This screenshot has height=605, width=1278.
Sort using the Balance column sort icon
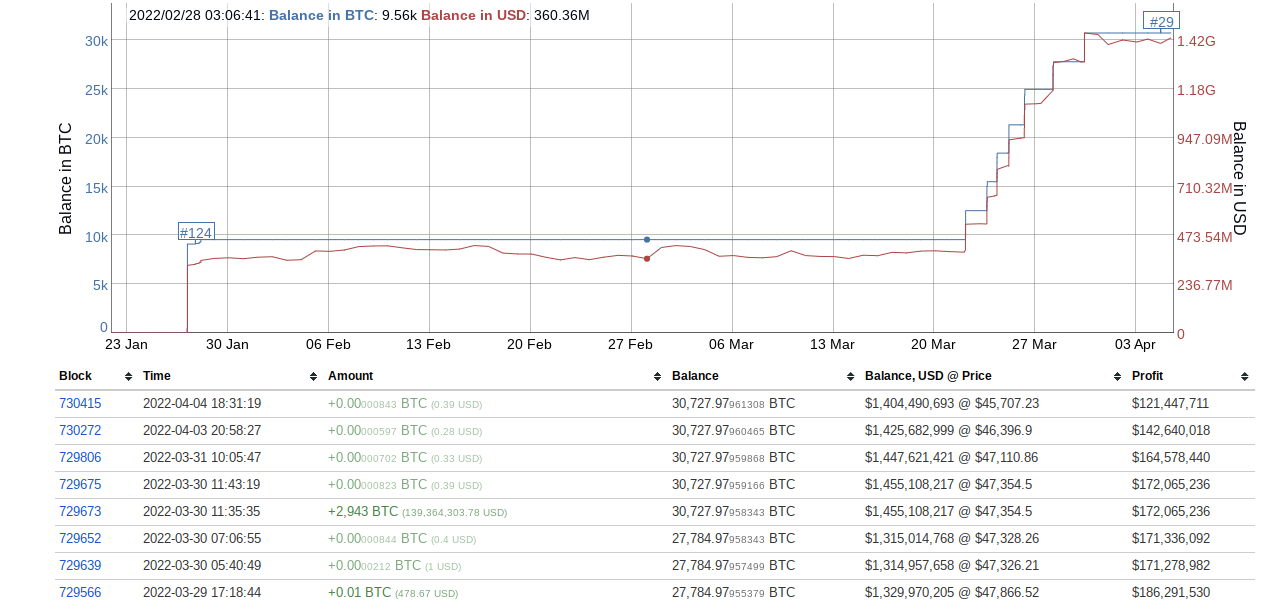tap(849, 377)
